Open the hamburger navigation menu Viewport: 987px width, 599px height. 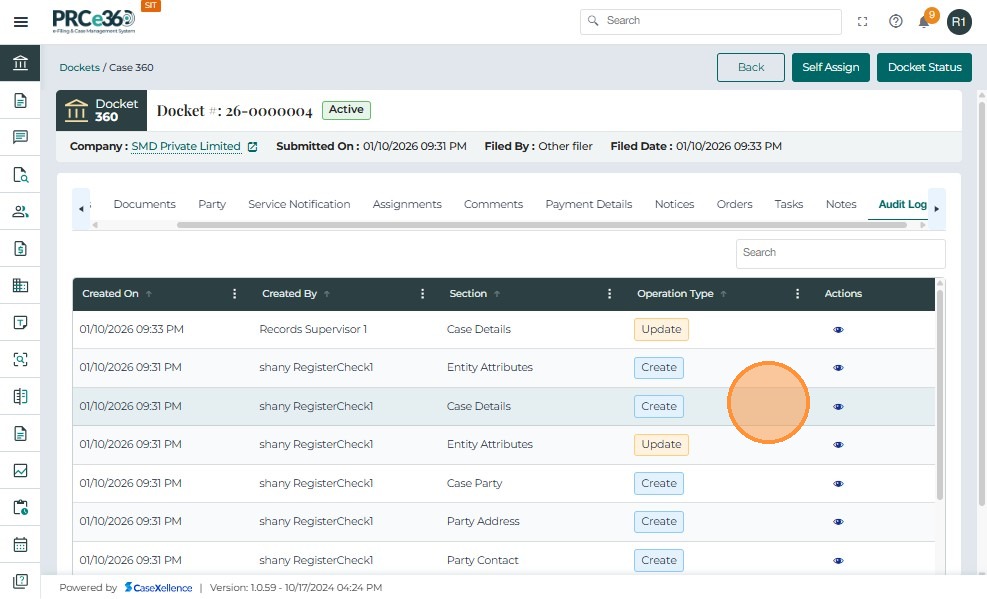click(x=20, y=22)
